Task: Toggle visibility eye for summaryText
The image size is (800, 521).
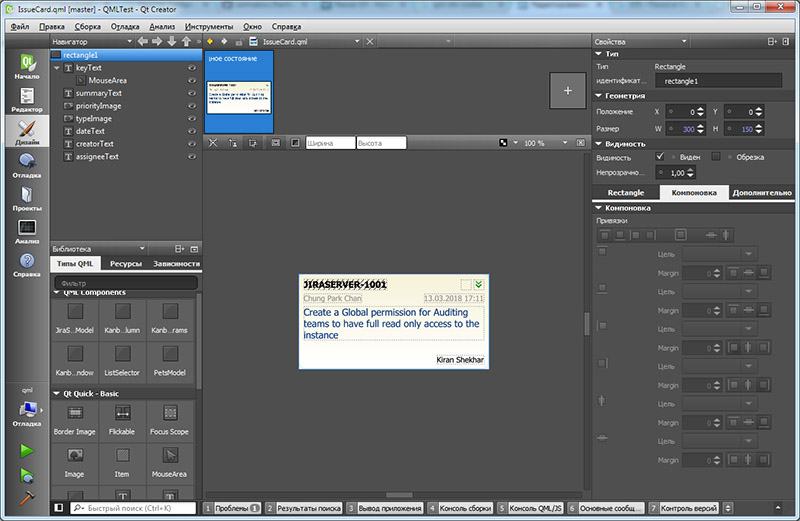Action: (191, 93)
